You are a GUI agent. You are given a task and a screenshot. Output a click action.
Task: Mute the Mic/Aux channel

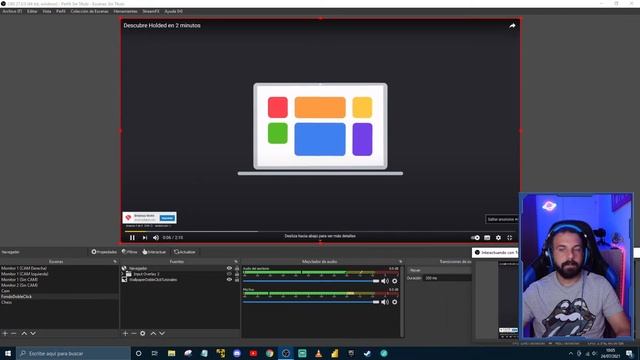(385, 302)
